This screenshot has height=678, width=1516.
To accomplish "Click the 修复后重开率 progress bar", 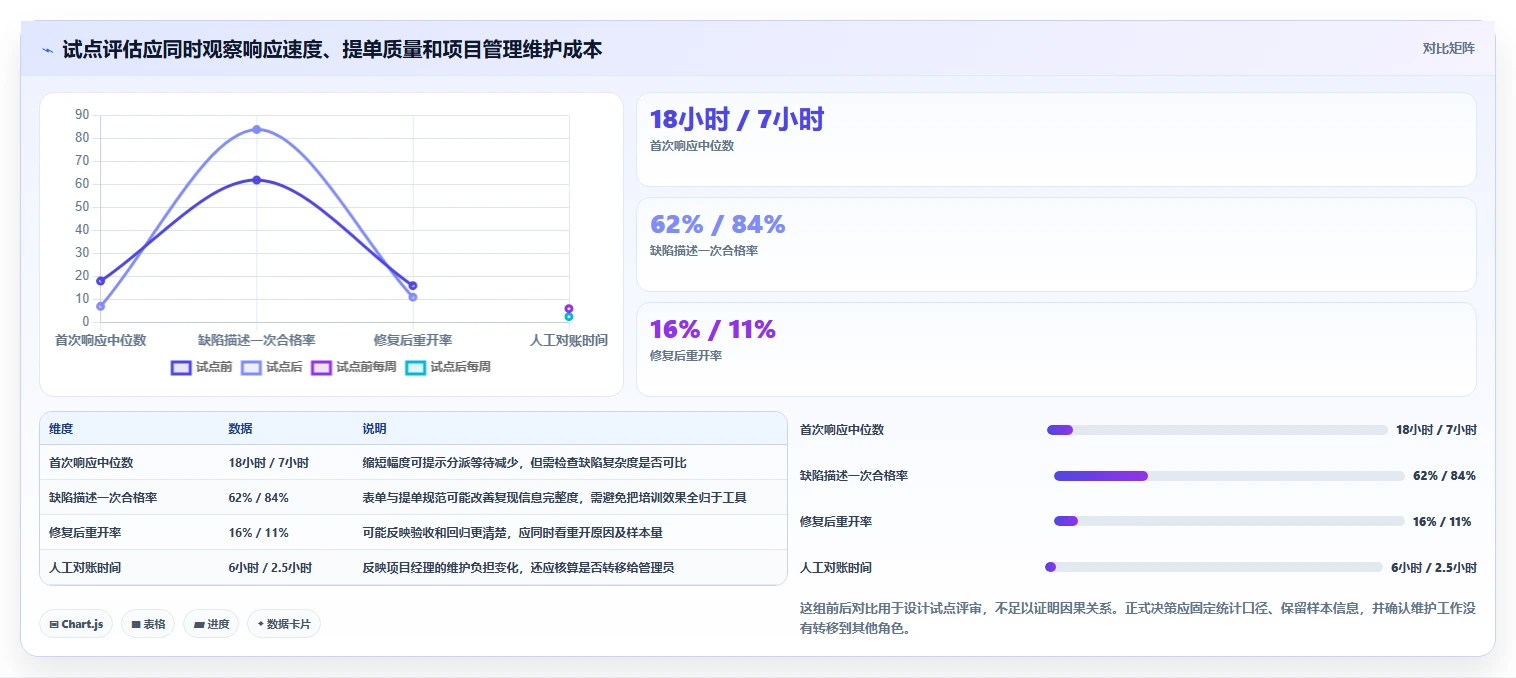I will click(1229, 521).
